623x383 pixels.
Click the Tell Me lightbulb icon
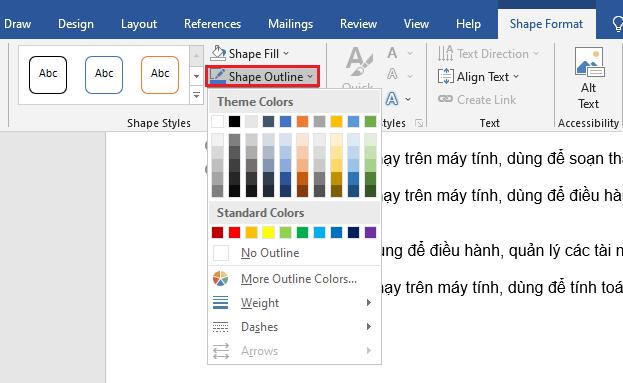[617, 24]
